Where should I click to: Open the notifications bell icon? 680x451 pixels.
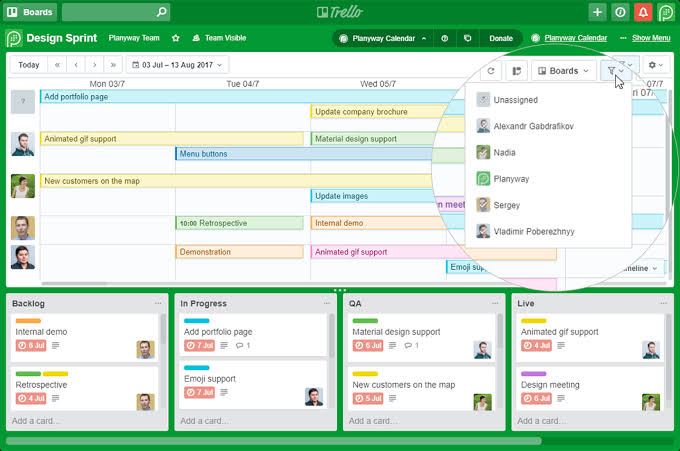coord(643,12)
